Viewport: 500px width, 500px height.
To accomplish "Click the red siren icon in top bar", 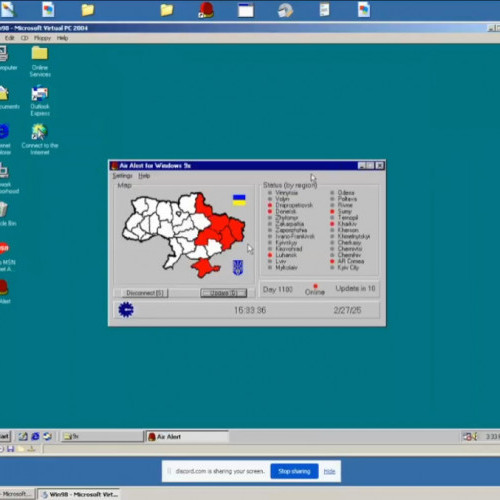I will click(x=206, y=10).
